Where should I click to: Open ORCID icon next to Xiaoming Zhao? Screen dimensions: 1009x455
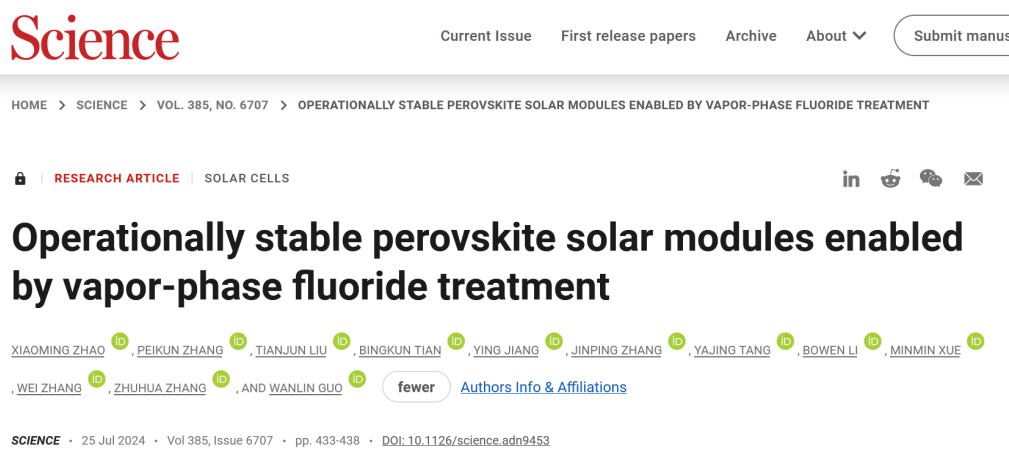click(x=120, y=341)
